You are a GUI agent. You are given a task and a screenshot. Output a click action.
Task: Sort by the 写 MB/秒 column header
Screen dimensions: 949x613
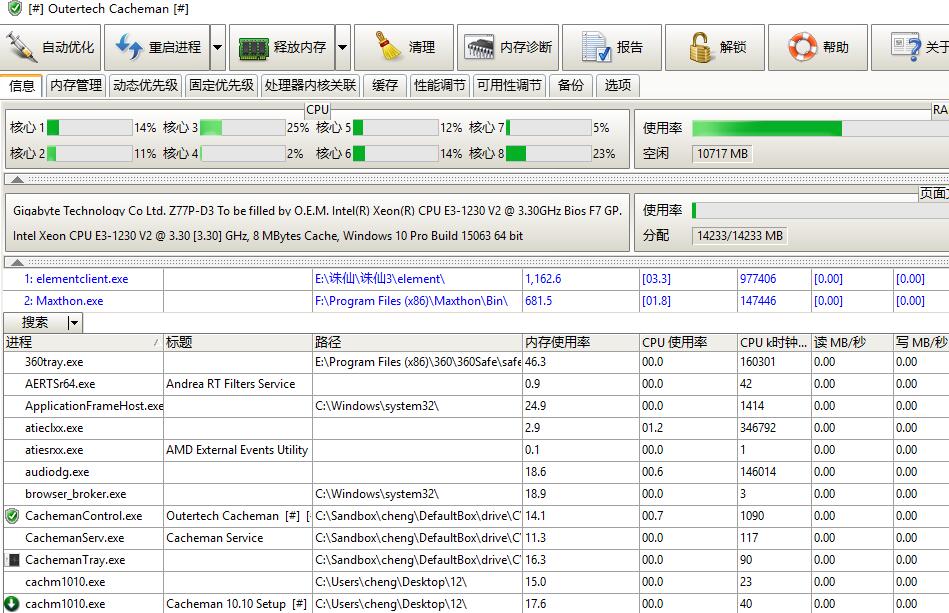coord(921,343)
